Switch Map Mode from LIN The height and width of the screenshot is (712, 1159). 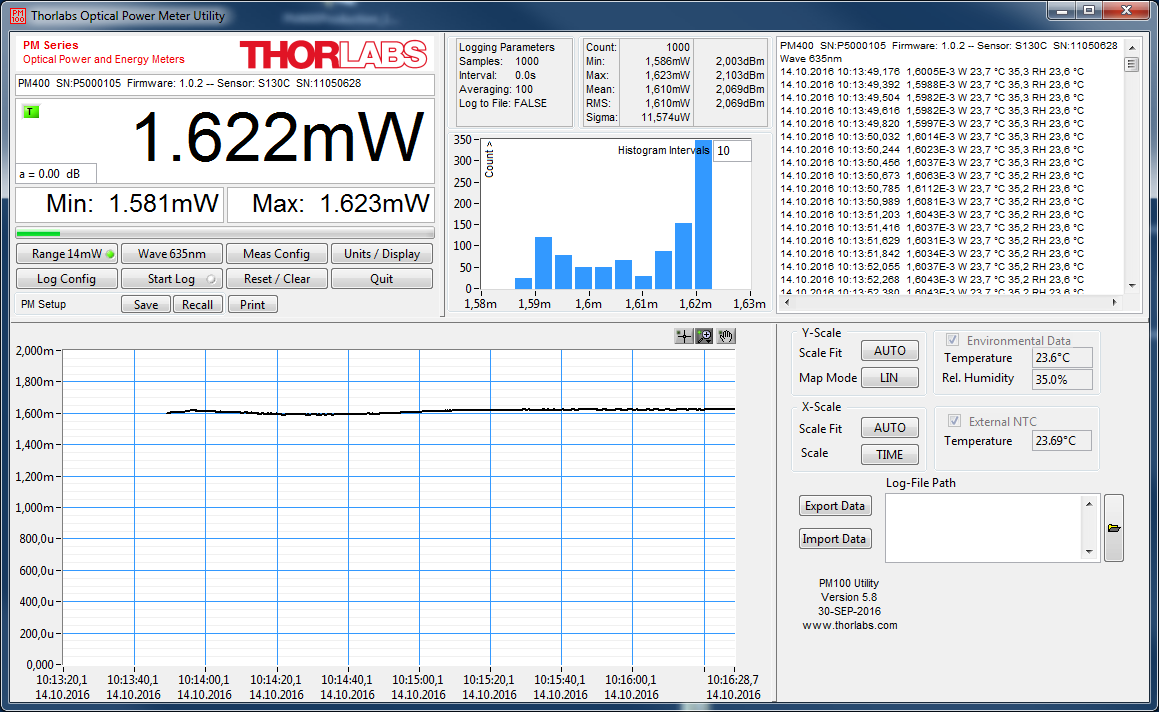coord(889,377)
